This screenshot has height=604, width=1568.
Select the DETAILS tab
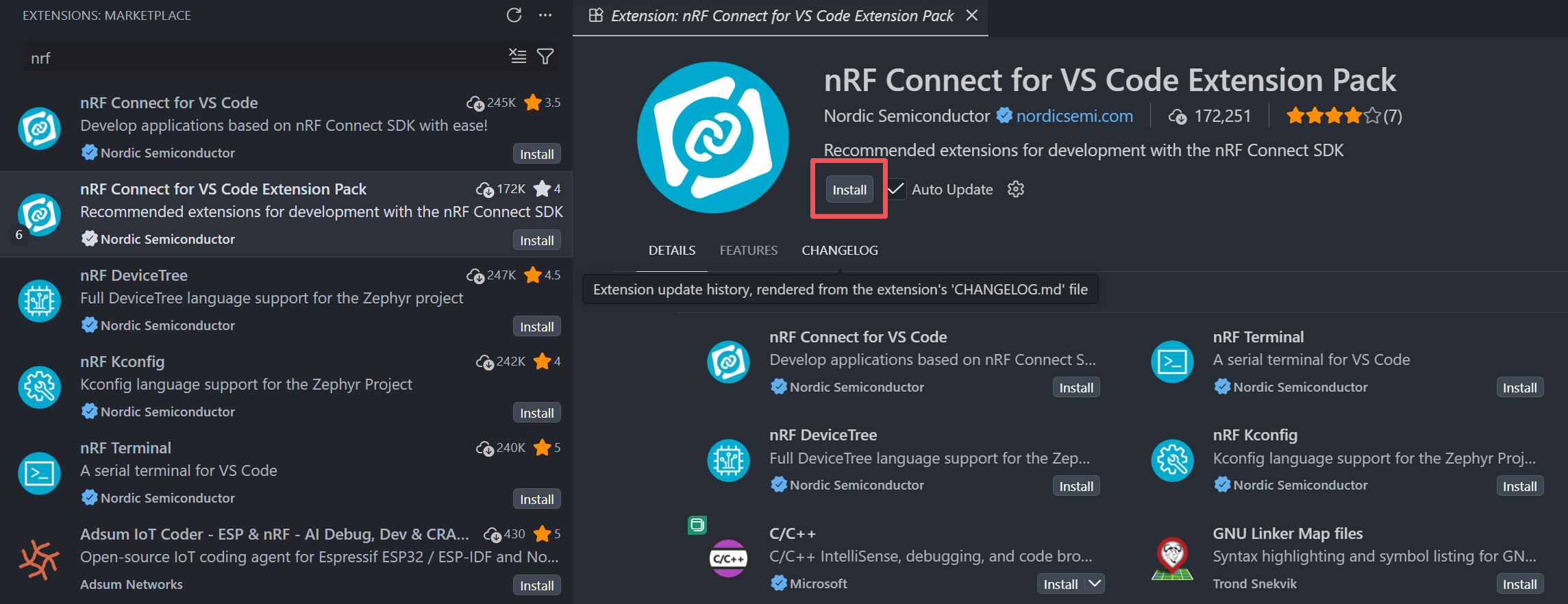point(672,251)
